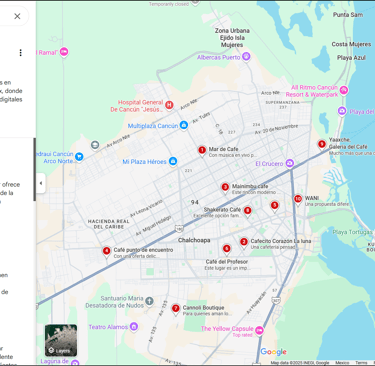This screenshot has width=375, height=366.
Task: Click Cafecito Corazón La luna label
Action: (281, 241)
